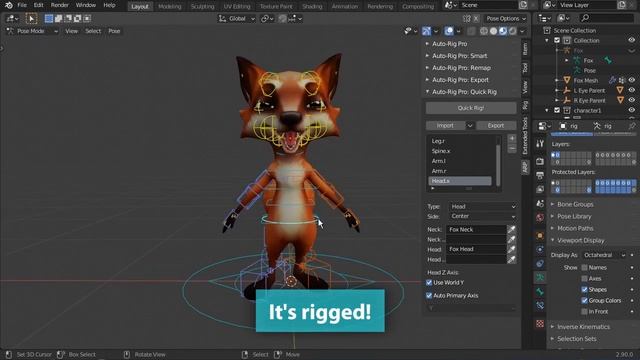Switch to rendered viewport shading
The height and width of the screenshot is (360, 640).
513,31
